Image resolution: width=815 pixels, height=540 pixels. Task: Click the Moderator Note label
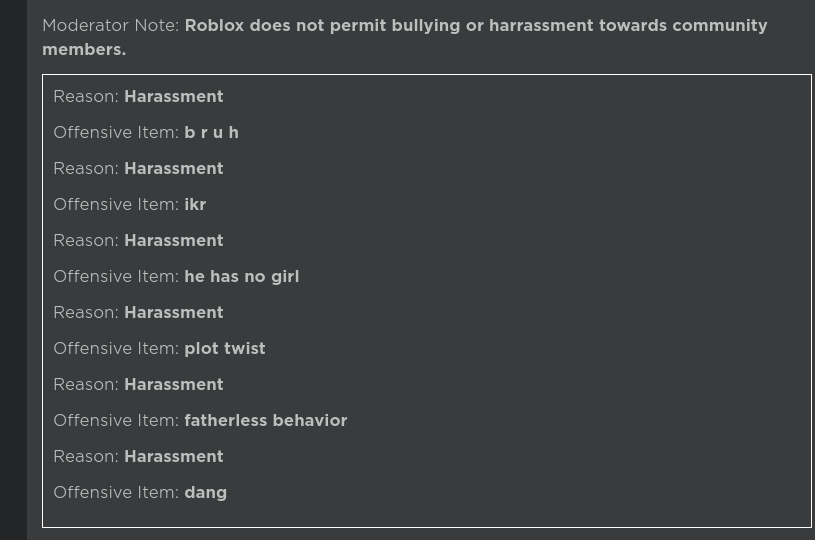(111, 25)
